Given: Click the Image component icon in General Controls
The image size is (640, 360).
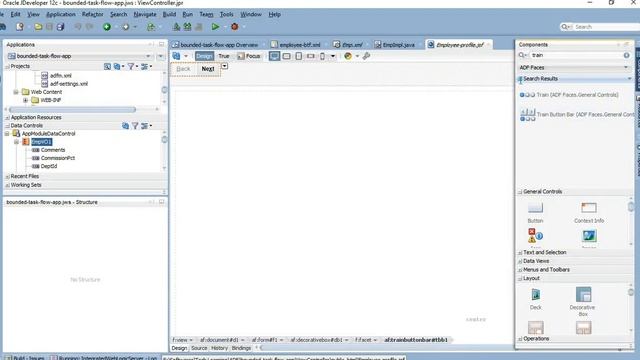Looking at the screenshot, I should pos(589,237).
